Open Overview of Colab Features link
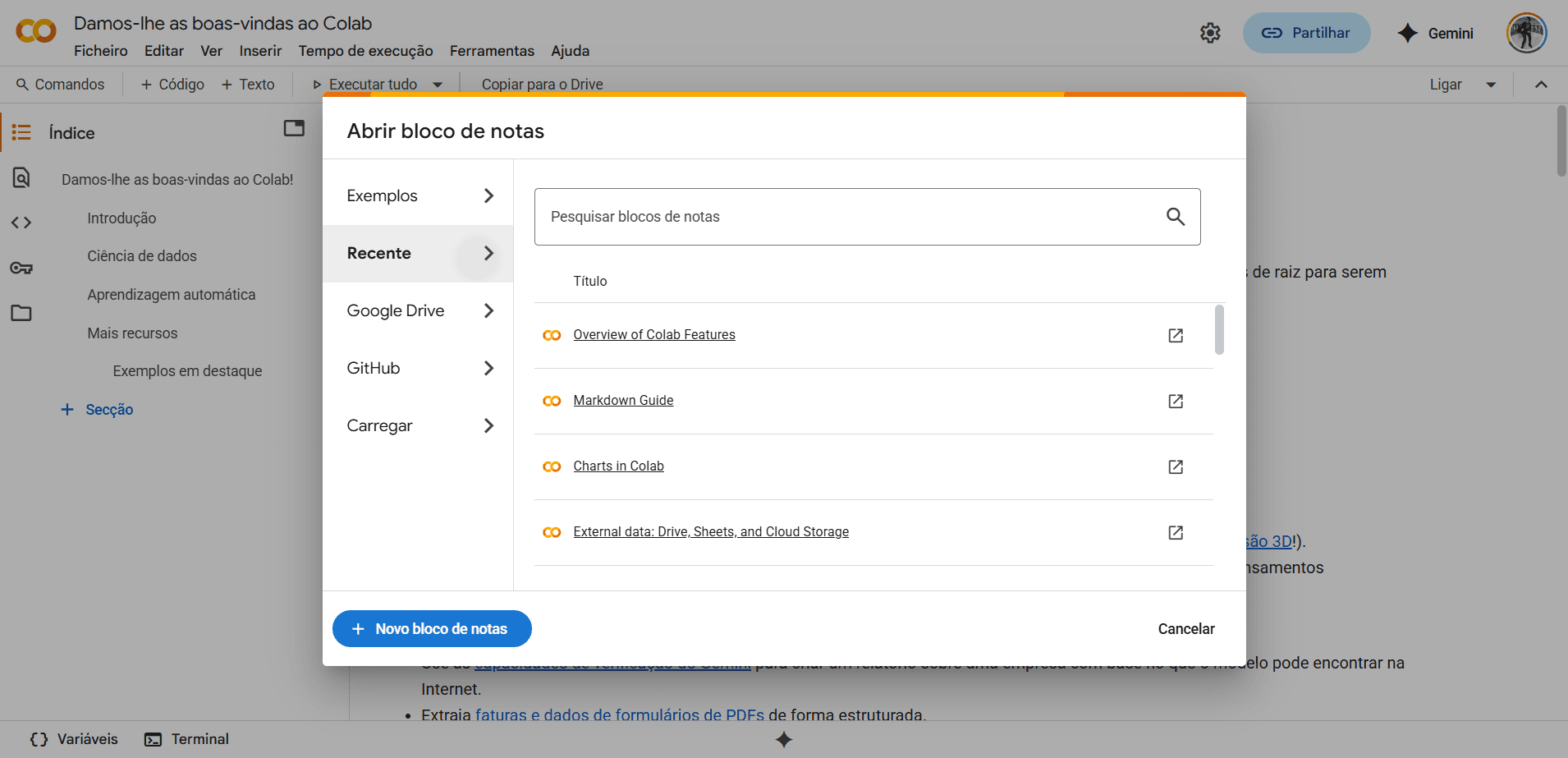The width and height of the screenshot is (1568, 758). [x=654, y=334]
